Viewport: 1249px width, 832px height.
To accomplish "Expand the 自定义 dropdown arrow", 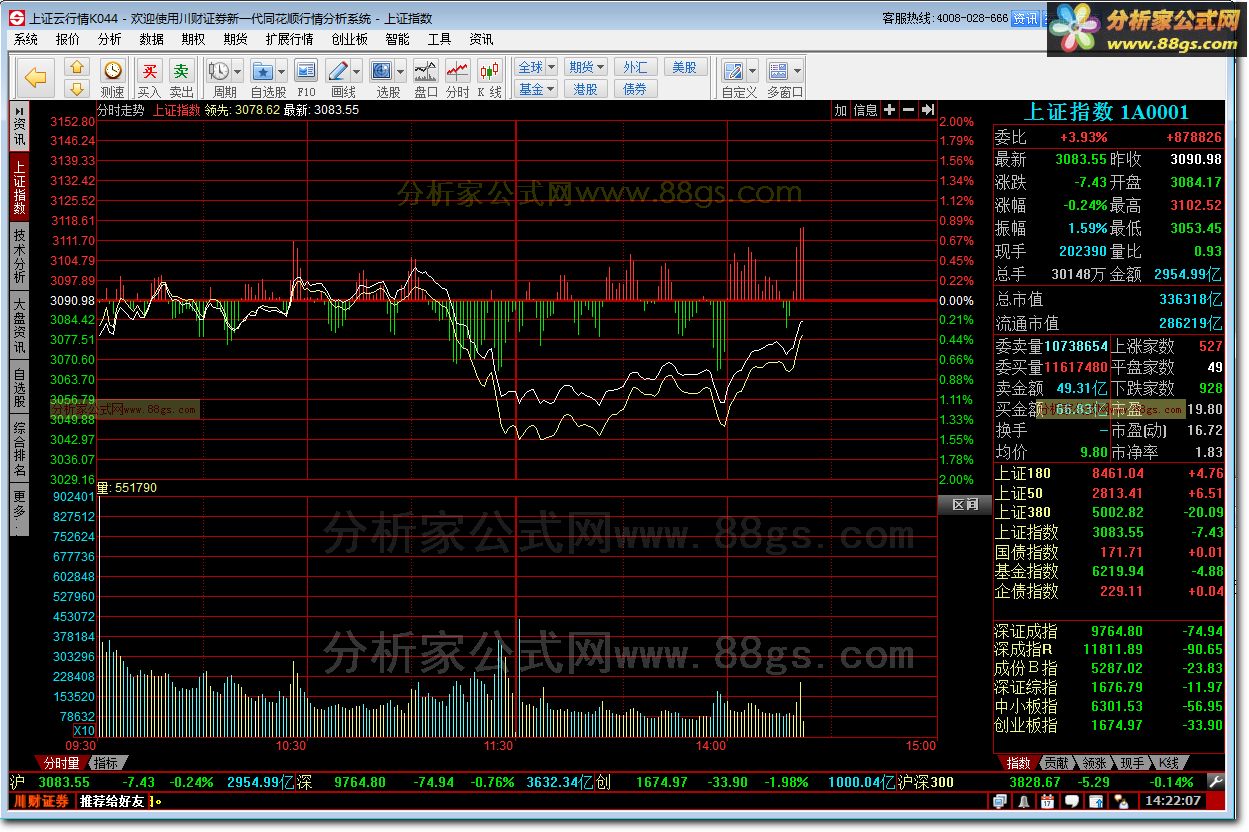I will (752, 71).
